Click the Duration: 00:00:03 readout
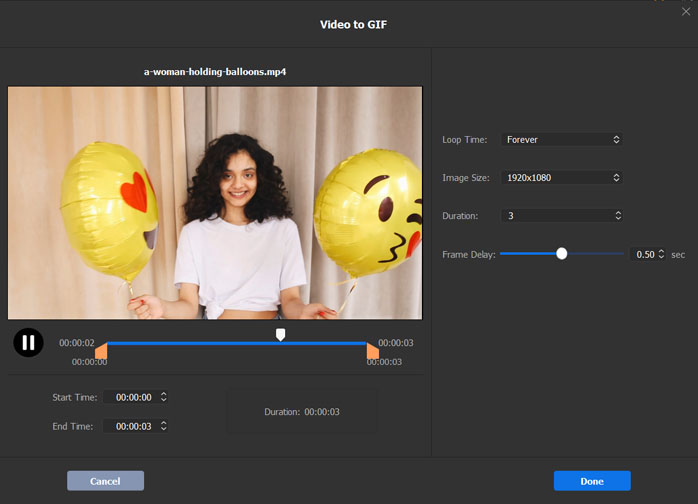Image resolution: width=698 pixels, height=504 pixels. pos(302,412)
